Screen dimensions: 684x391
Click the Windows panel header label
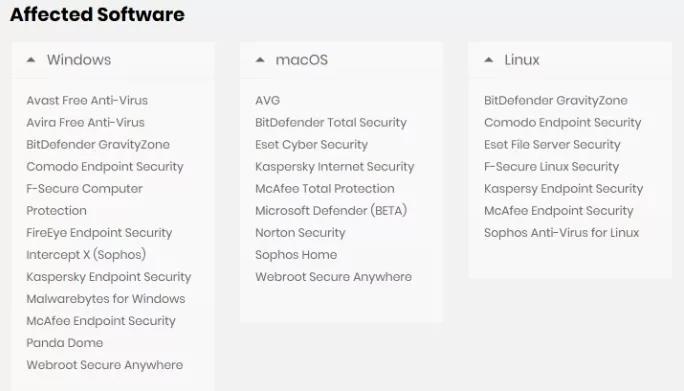tap(79, 60)
